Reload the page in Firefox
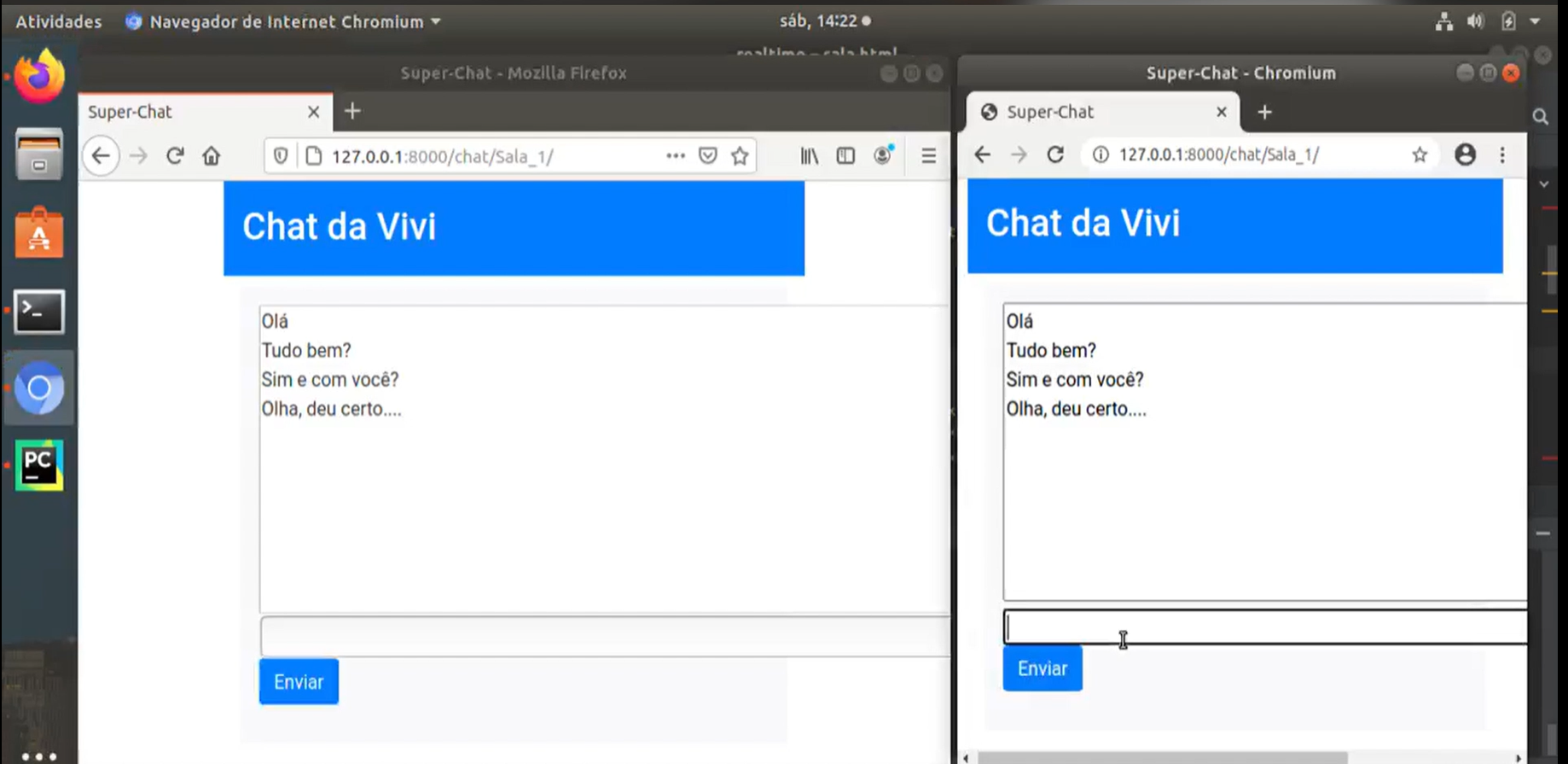This screenshot has width=1568, height=764. click(x=175, y=156)
